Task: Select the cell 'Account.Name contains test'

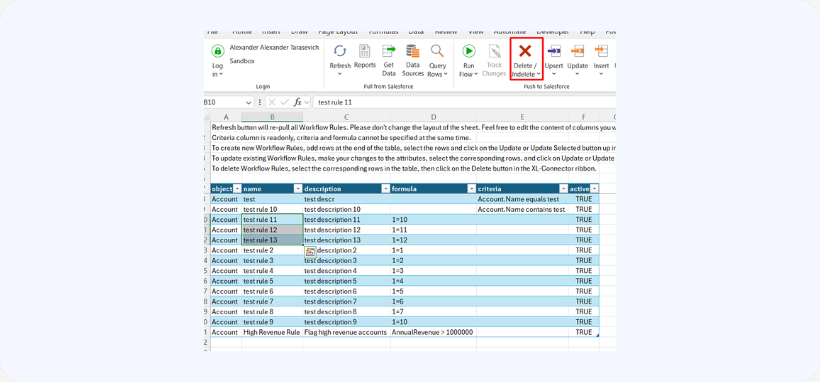Action: click(522, 209)
